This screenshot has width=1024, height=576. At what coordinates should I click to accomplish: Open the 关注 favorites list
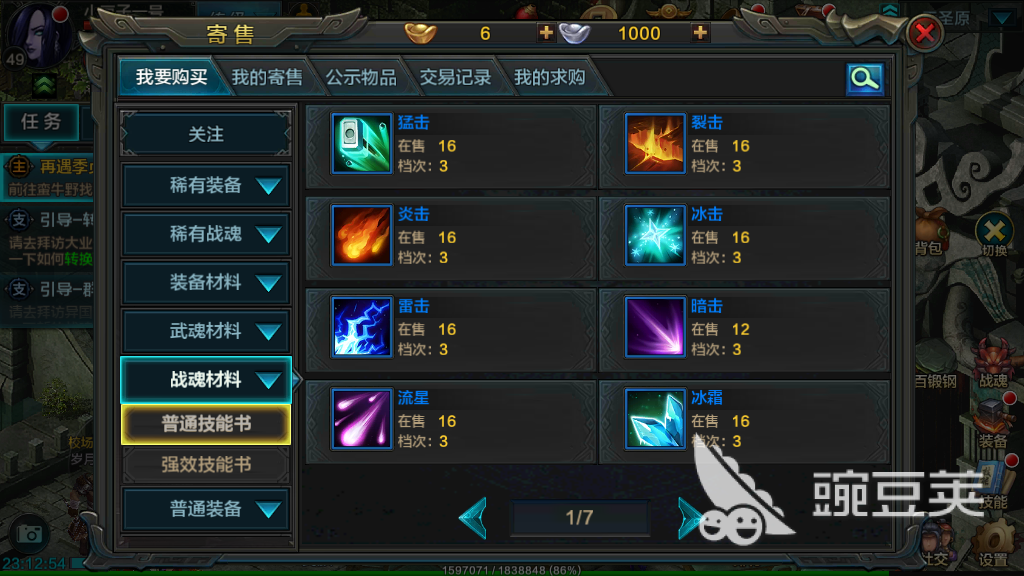pos(206,135)
